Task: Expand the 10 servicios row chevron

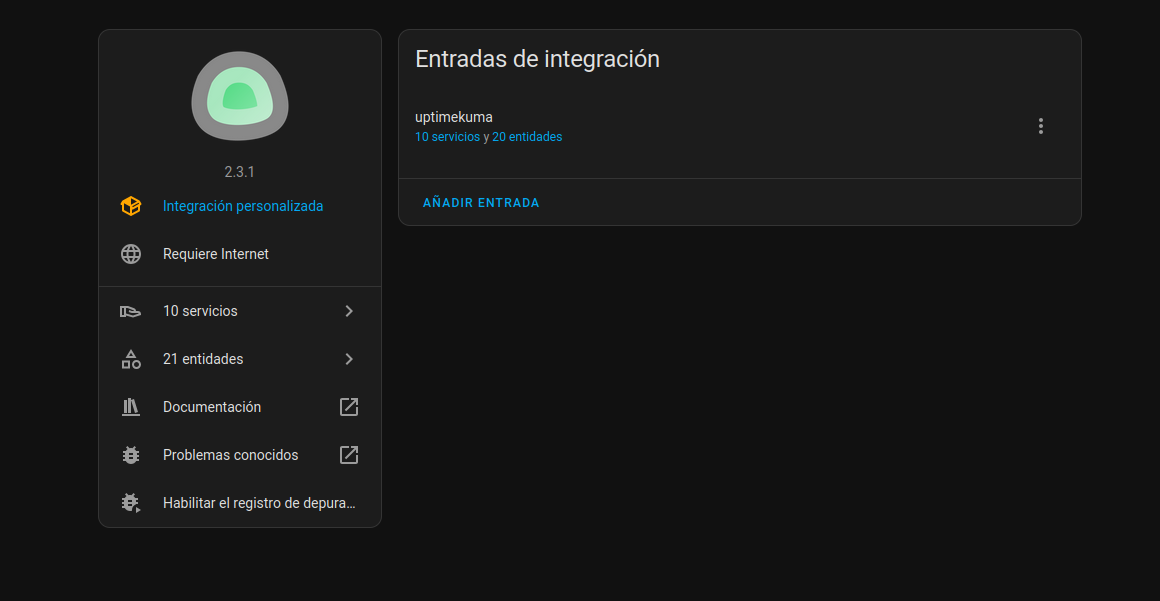Action: point(349,311)
